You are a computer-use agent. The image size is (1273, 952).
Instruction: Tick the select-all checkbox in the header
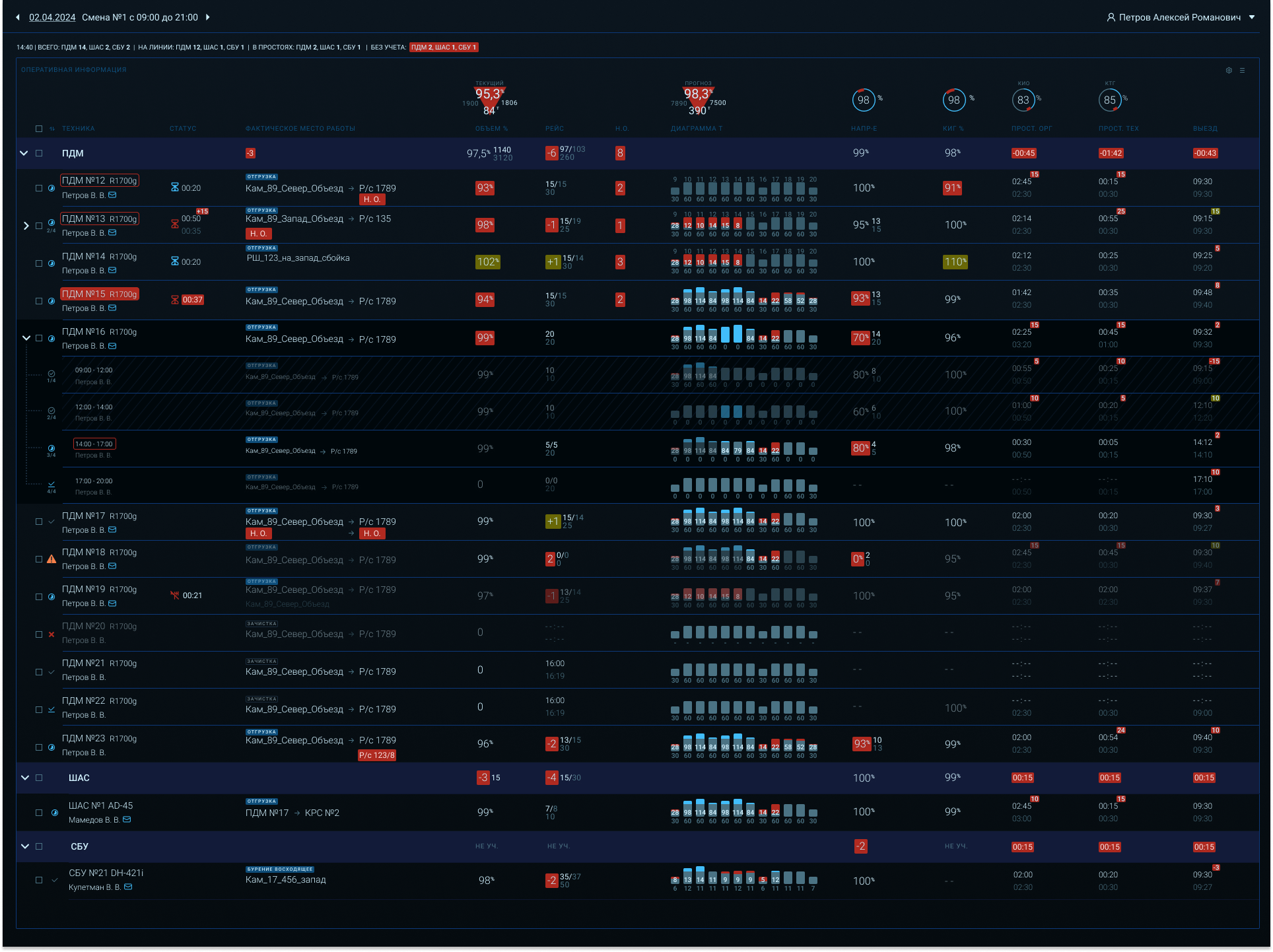[39, 129]
